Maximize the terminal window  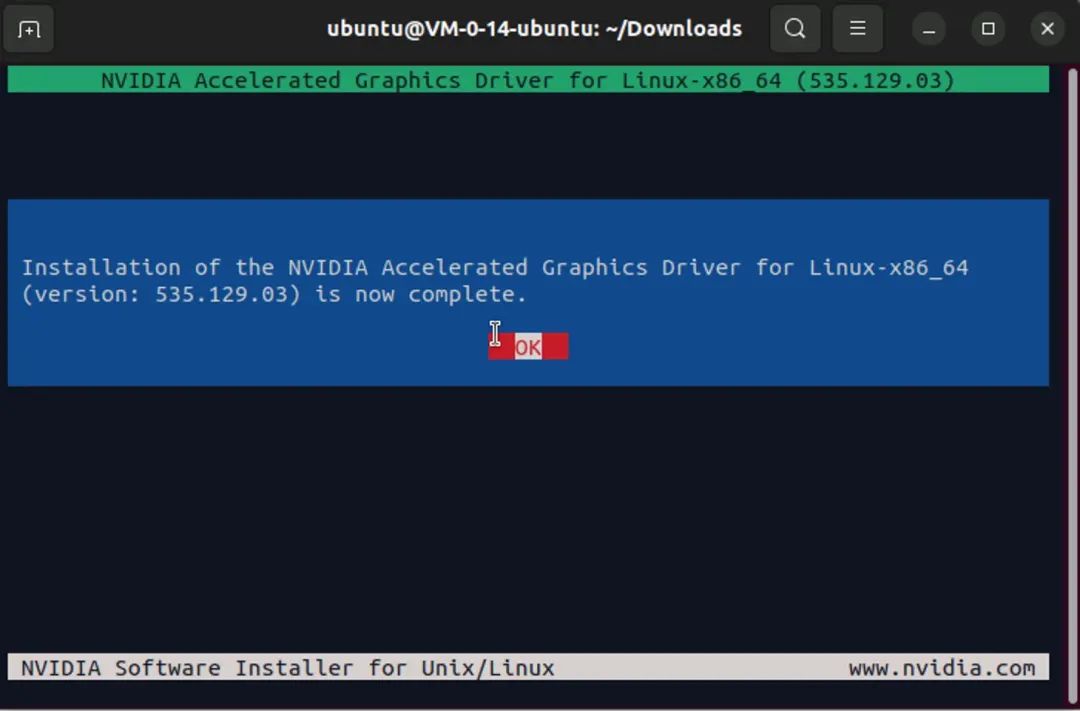pyautogui.click(x=988, y=29)
